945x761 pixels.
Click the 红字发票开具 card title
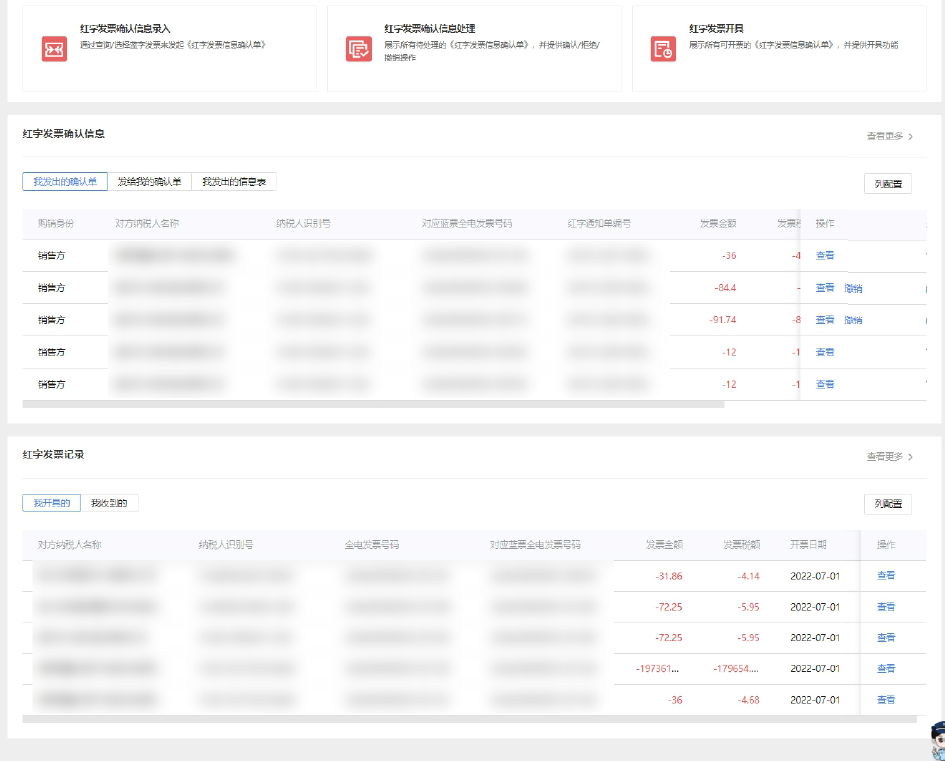[x=716, y=28]
